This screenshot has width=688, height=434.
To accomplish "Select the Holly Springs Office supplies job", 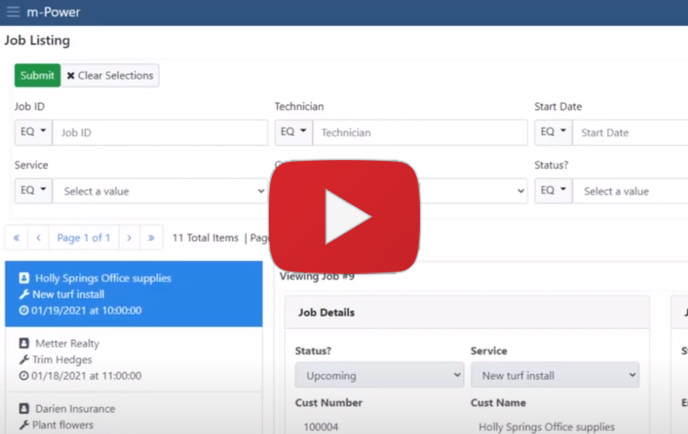I will 133,294.
